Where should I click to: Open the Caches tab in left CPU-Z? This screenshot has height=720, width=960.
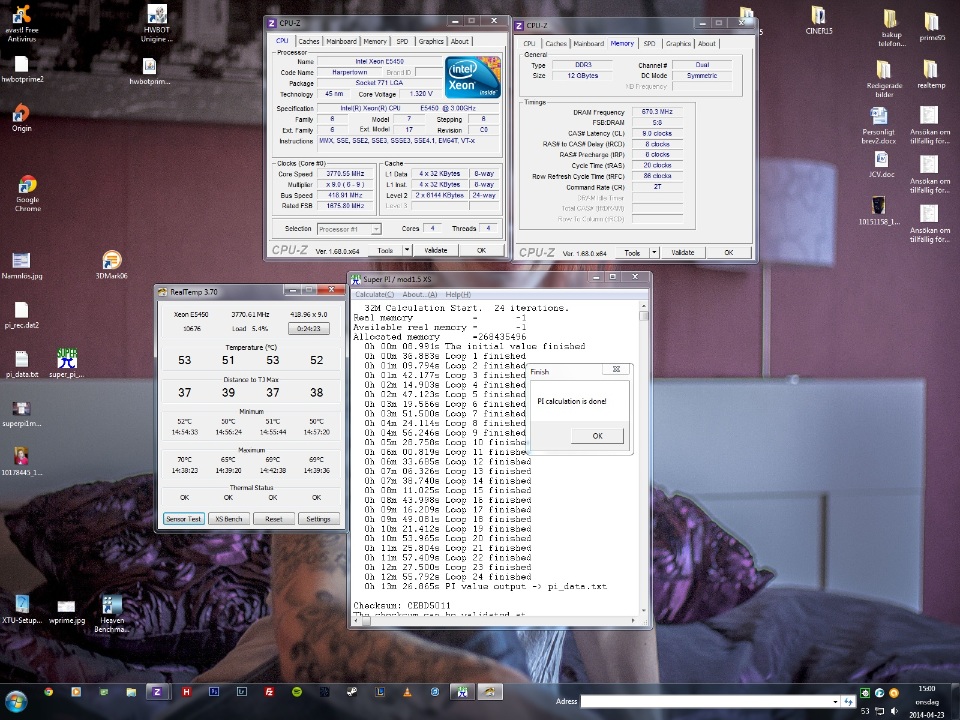point(309,41)
